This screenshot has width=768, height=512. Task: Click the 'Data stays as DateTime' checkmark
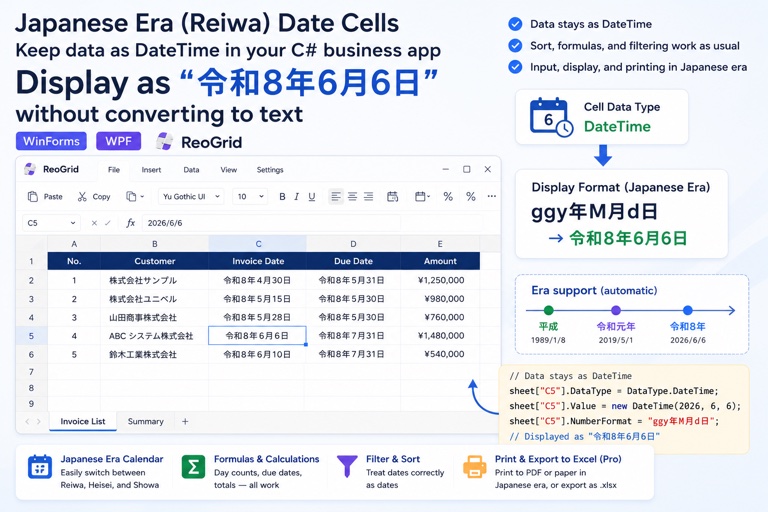[515, 24]
